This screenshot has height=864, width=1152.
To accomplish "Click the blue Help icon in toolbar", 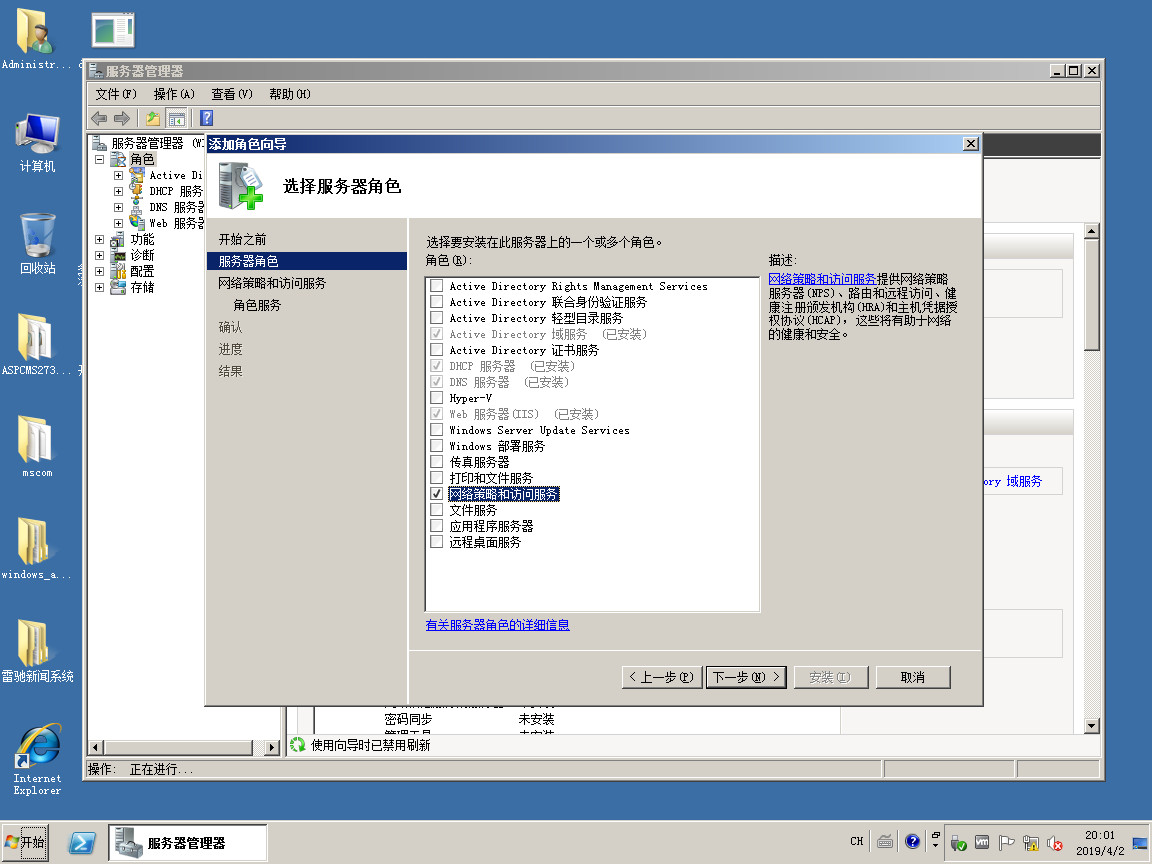I will coord(207,118).
